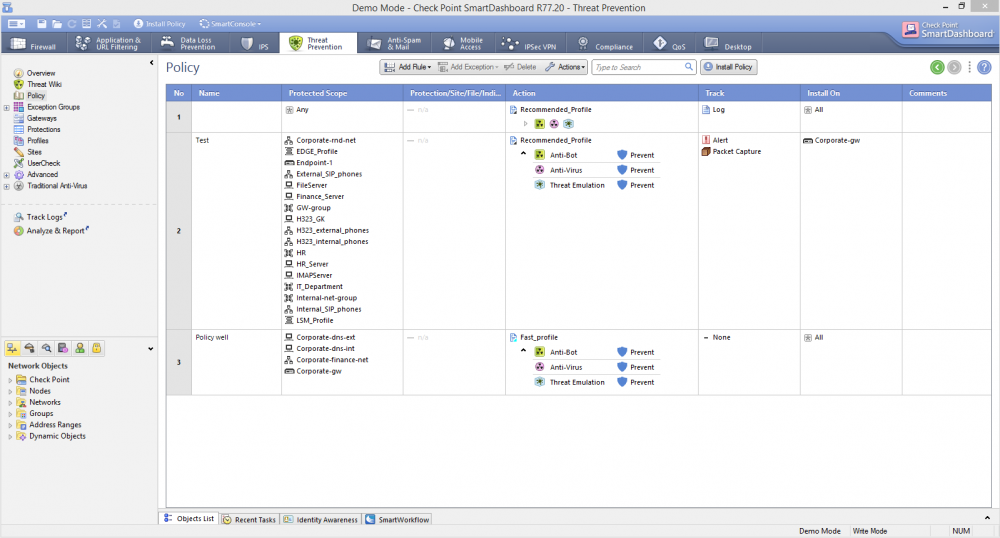Click the Open folder icon in top toolbar
1000x538 pixels.
click(x=57, y=24)
